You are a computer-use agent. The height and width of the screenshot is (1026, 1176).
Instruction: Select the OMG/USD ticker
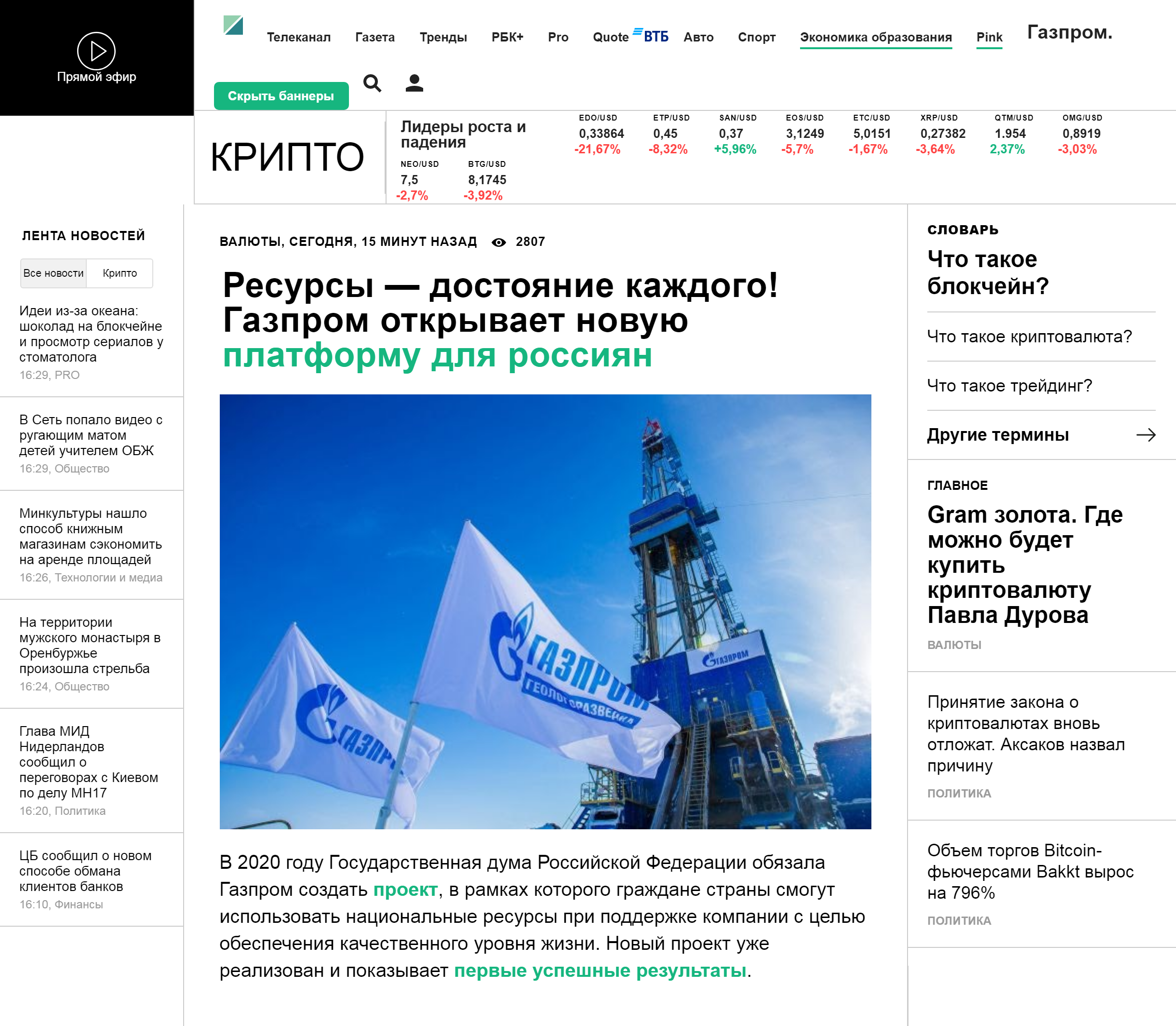pos(1081,134)
